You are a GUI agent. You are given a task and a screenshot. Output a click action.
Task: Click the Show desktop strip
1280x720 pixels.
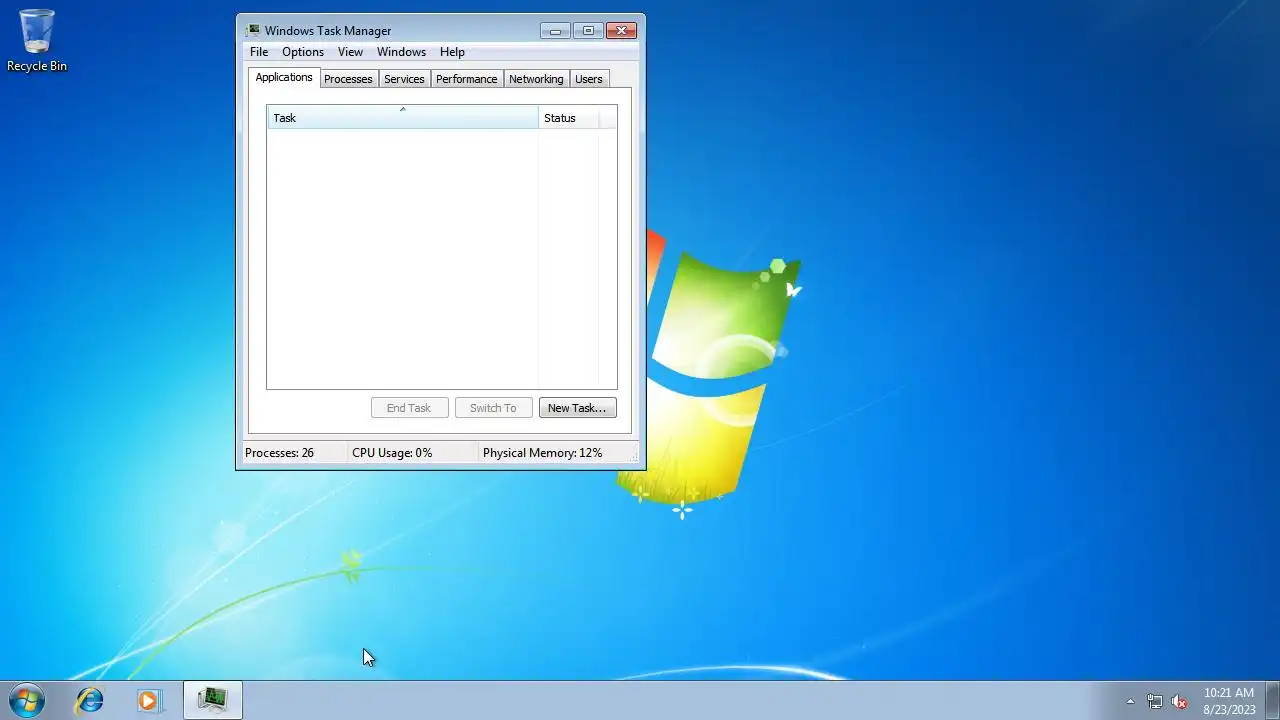1272,700
